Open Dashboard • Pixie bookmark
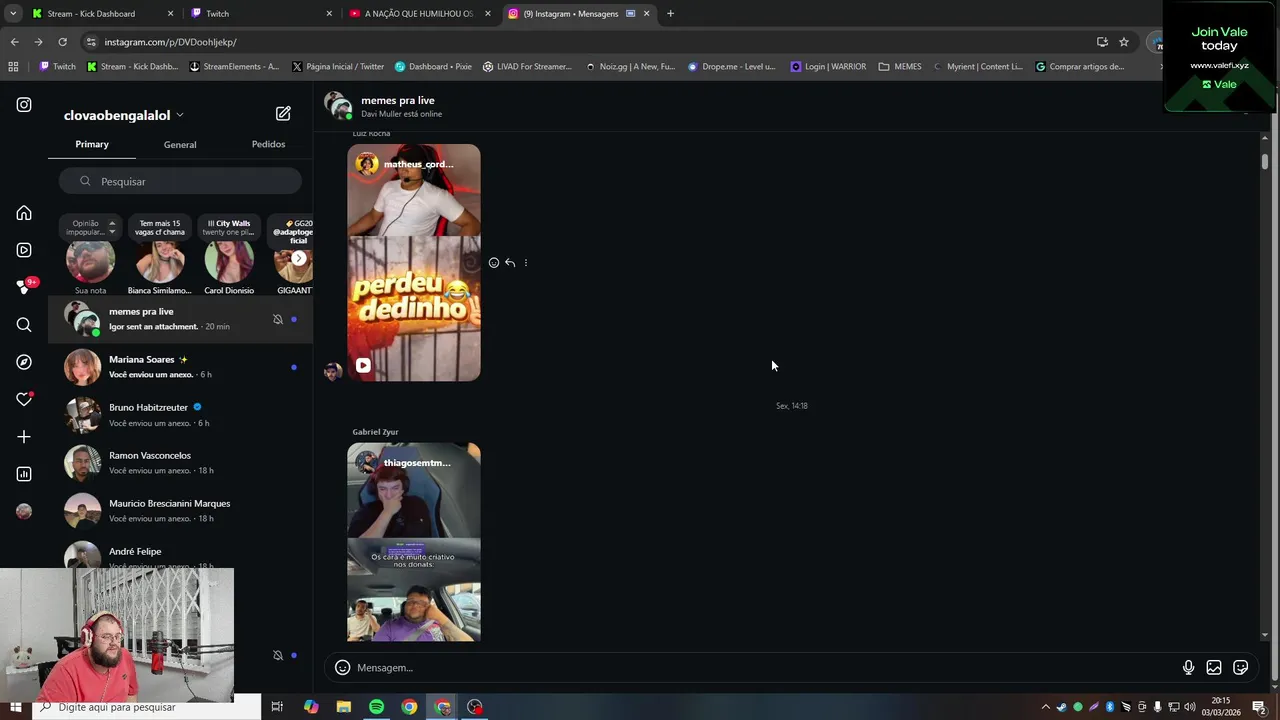1280x720 pixels. (433, 67)
